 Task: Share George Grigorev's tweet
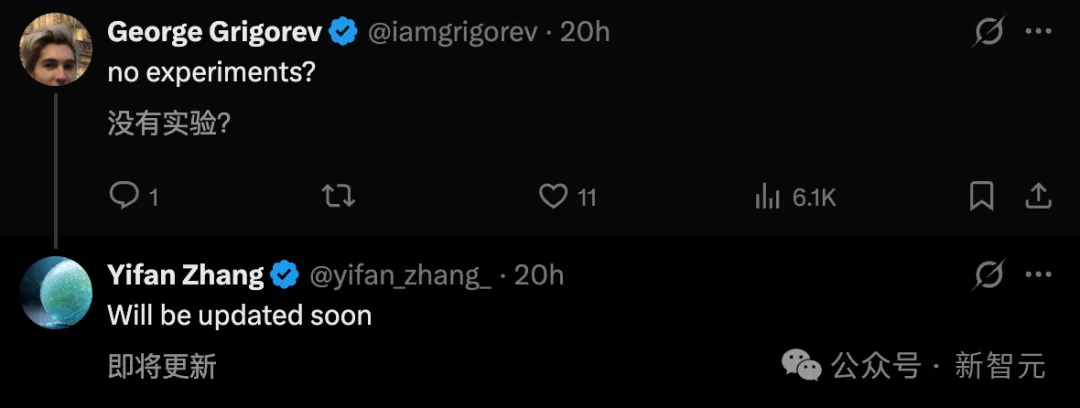coord(1039,196)
